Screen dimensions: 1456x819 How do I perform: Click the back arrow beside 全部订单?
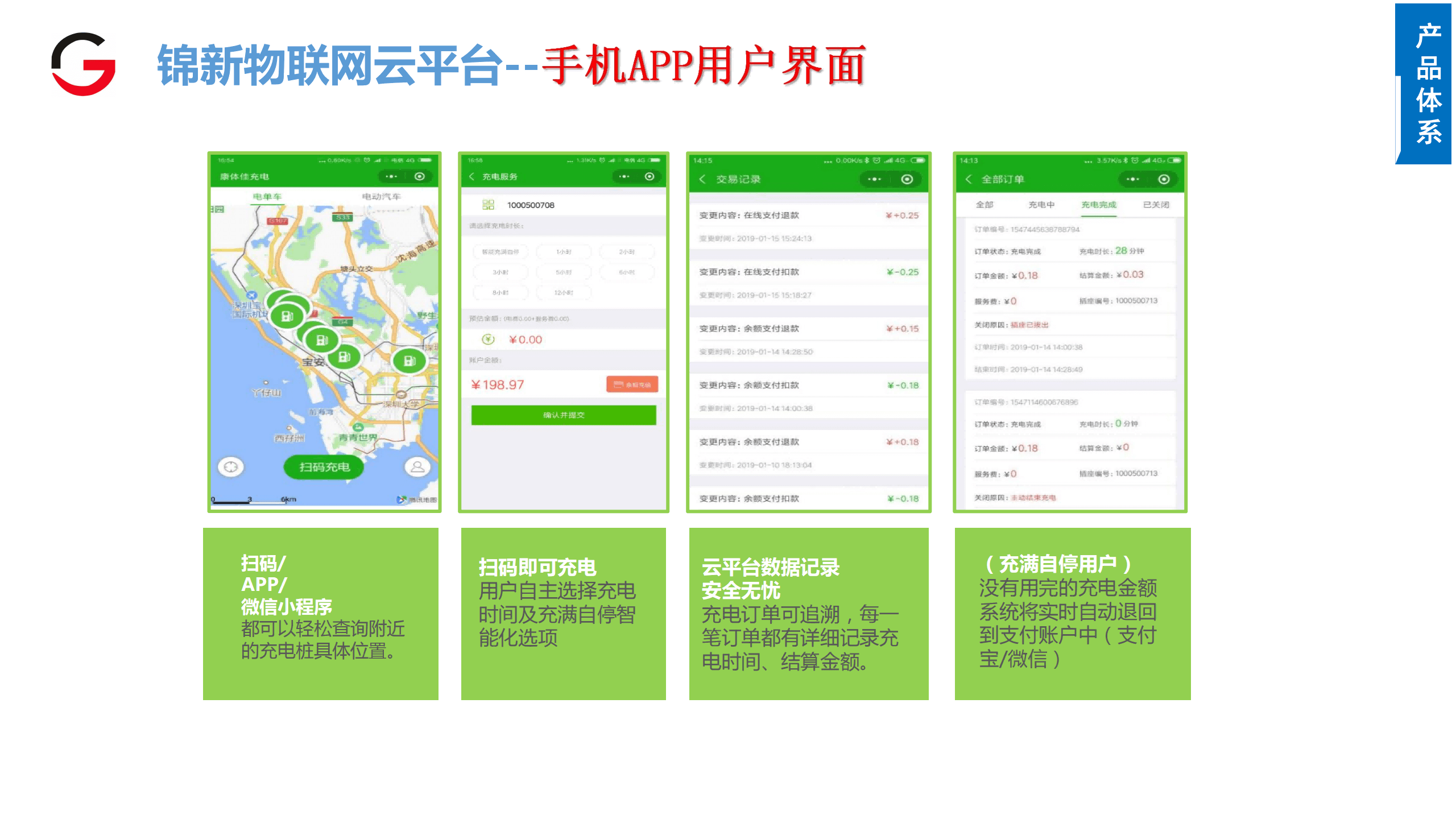(969, 179)
